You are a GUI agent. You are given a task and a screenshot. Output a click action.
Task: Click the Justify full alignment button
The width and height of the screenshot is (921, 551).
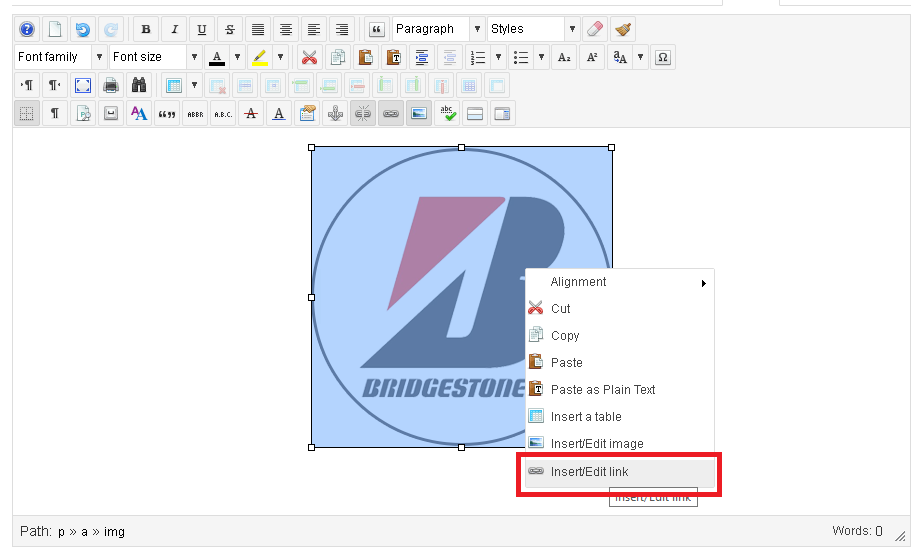[x=258, y=29]
